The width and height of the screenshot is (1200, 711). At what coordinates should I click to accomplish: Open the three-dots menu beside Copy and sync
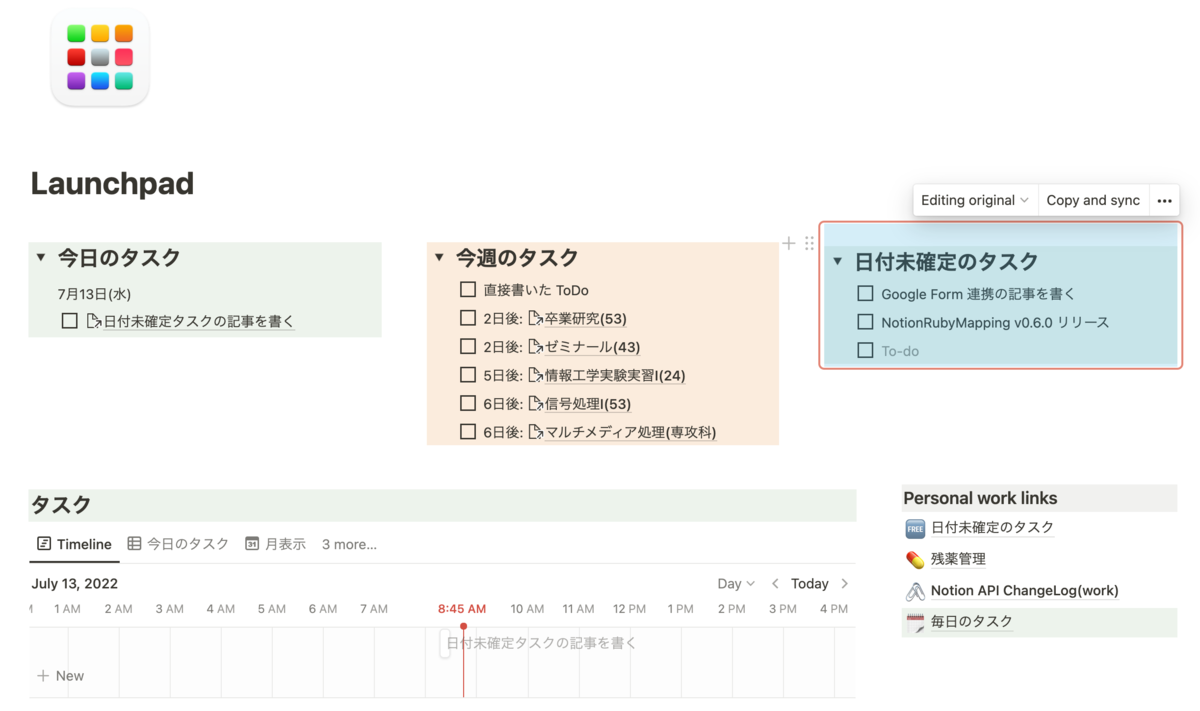1164,200
